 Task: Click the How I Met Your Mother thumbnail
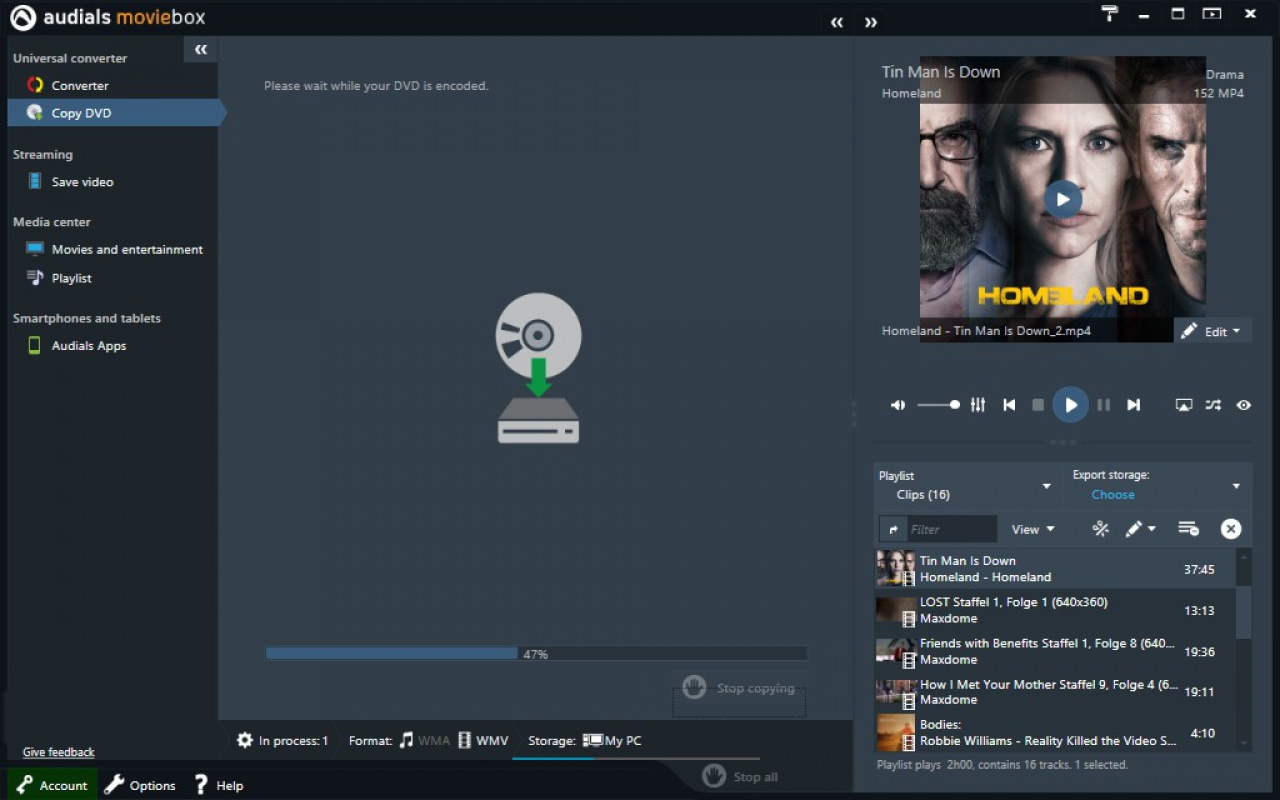click(896, 692)
